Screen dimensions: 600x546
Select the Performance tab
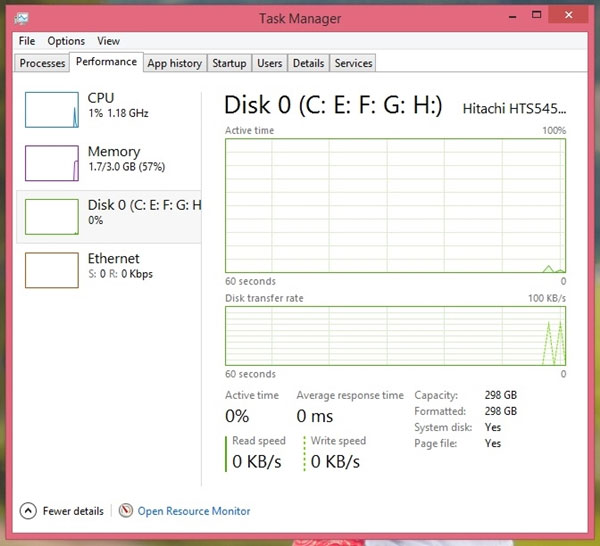(x=106, y=62)
